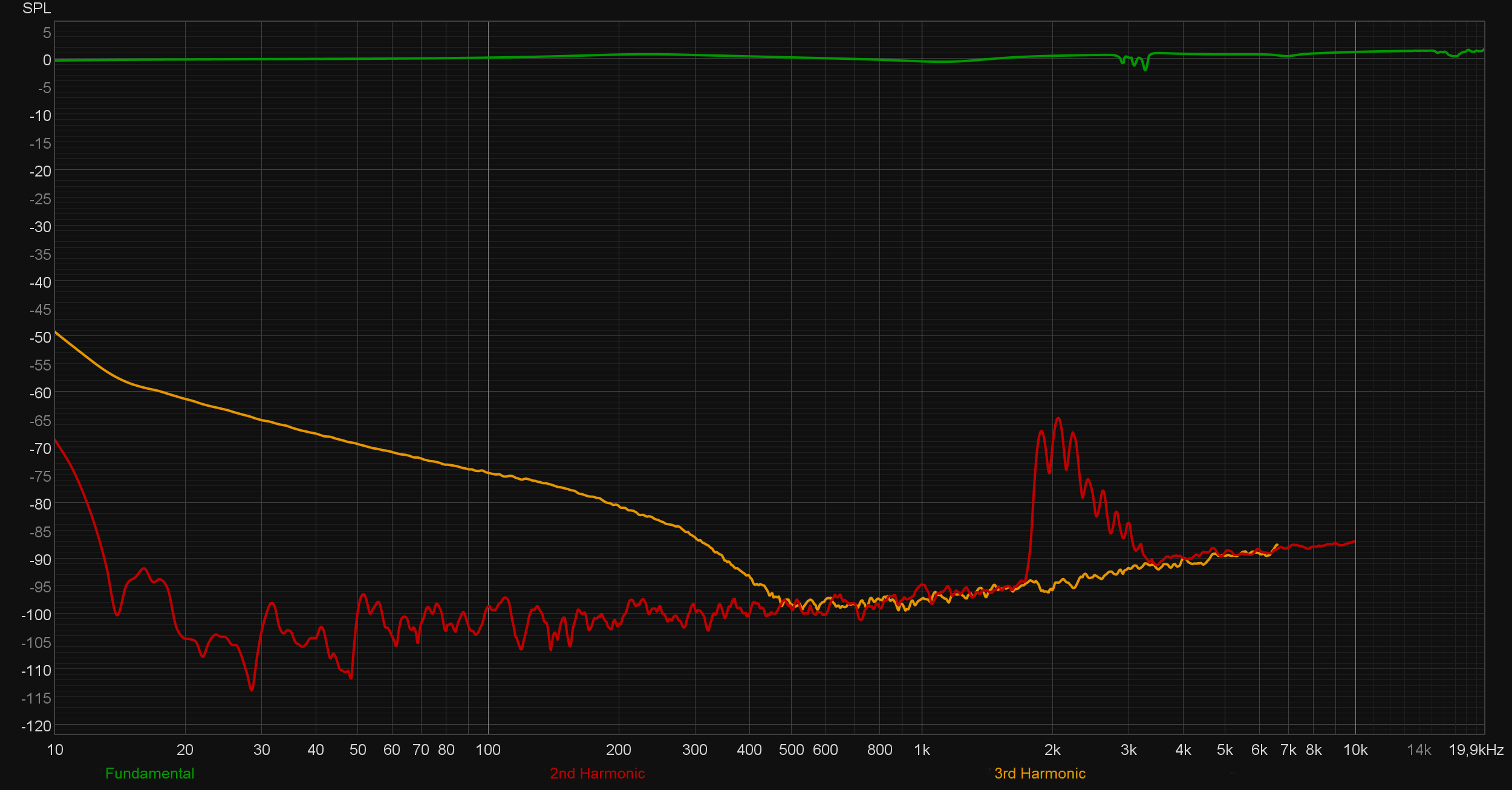Viewport: 1512px width, 790px height.
Task: Click the green fundamental dip just past 3k
Action: coord(1145,70)
